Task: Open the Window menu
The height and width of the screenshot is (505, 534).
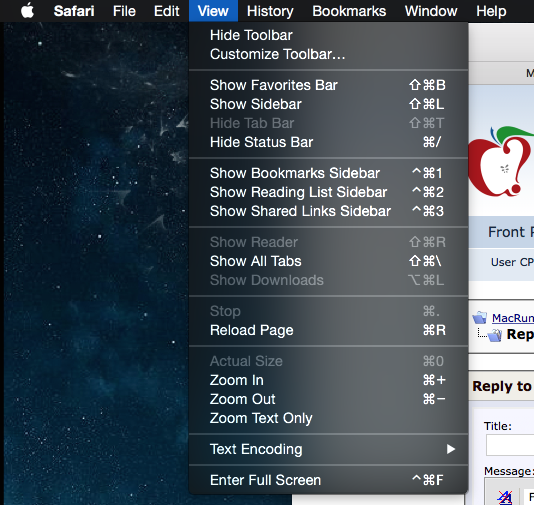Action: click(431, 11)
